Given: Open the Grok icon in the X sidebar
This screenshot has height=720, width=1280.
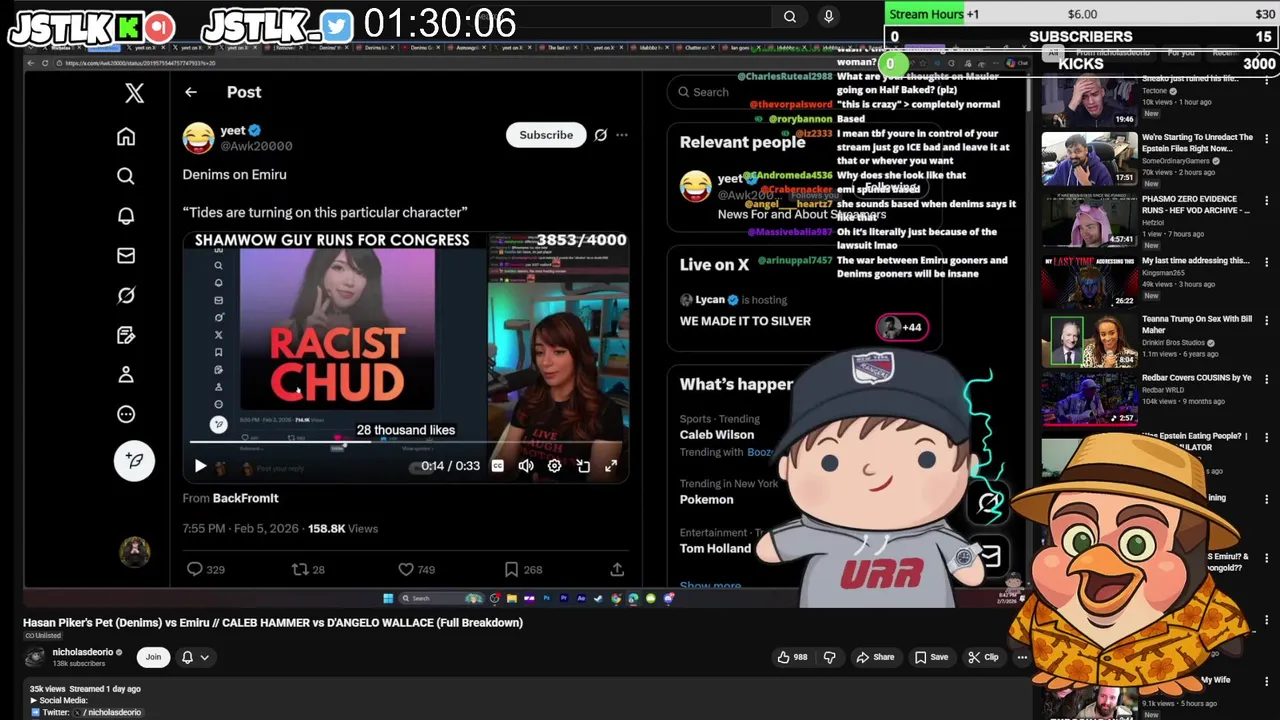Looking at the screenshot, I should [126, 295].
